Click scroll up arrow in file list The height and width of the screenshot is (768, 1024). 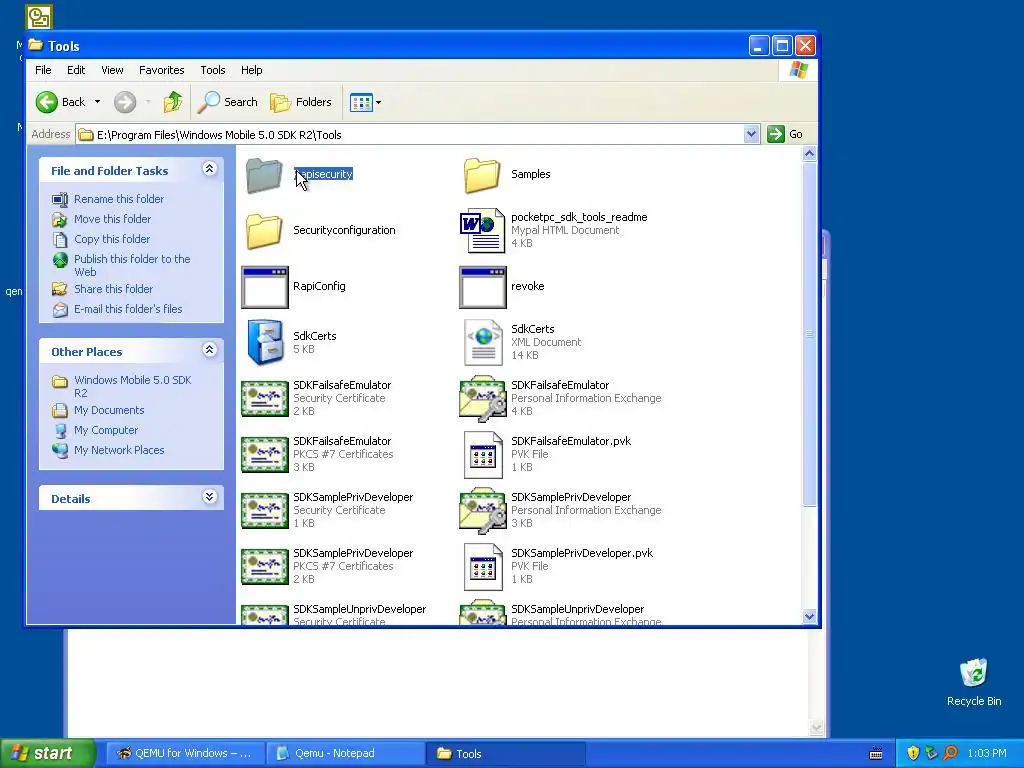click(x=809, y=153)
